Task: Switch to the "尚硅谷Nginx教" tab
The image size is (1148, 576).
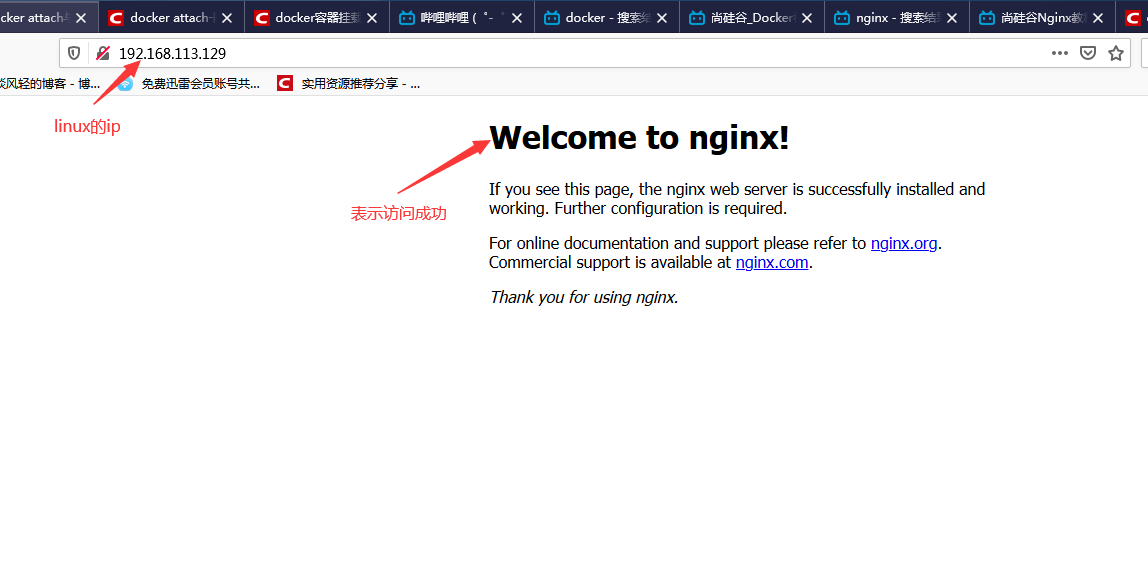Action: [x=1042, y=18]
